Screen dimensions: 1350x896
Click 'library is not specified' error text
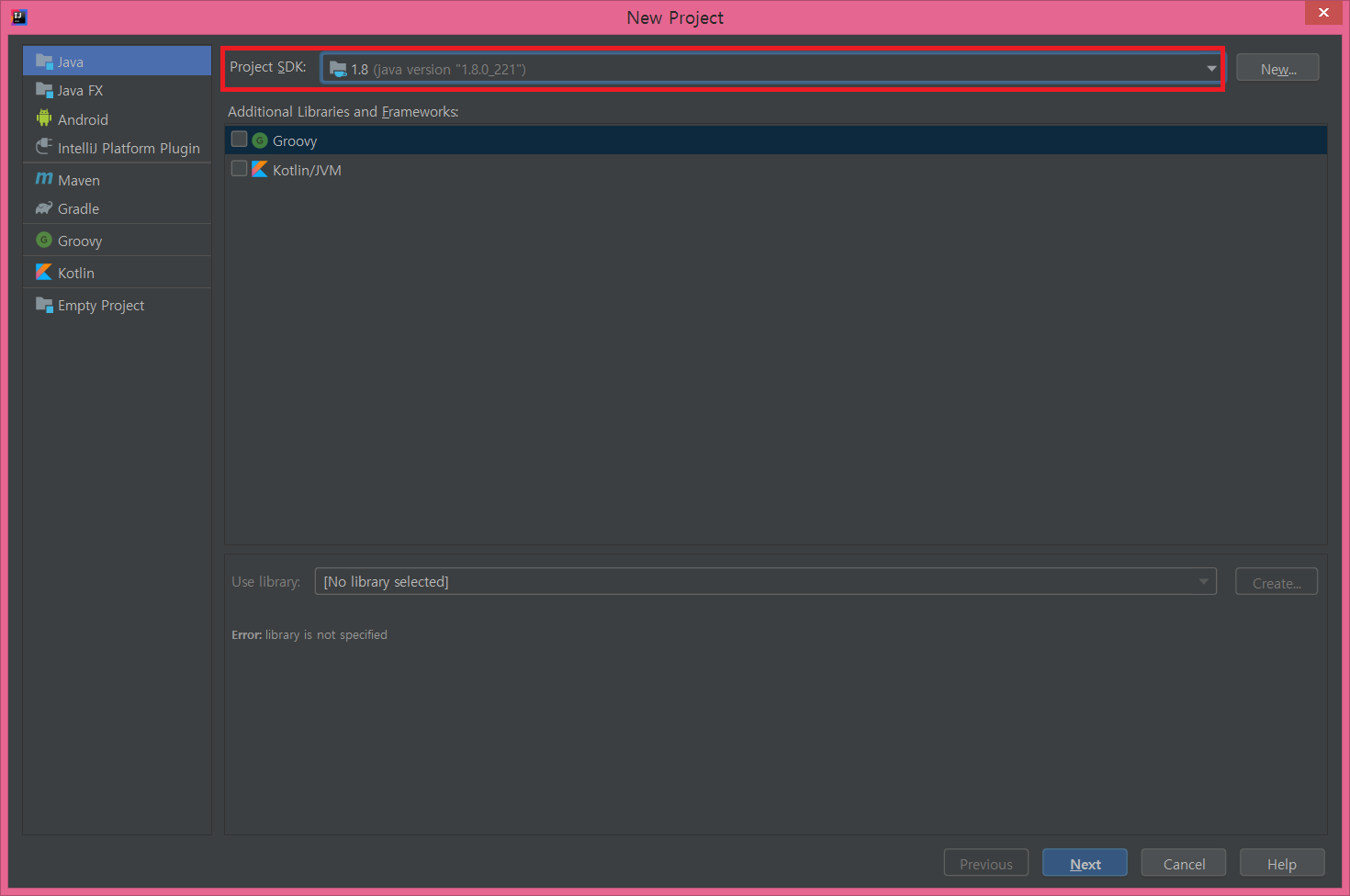point(326,634)
